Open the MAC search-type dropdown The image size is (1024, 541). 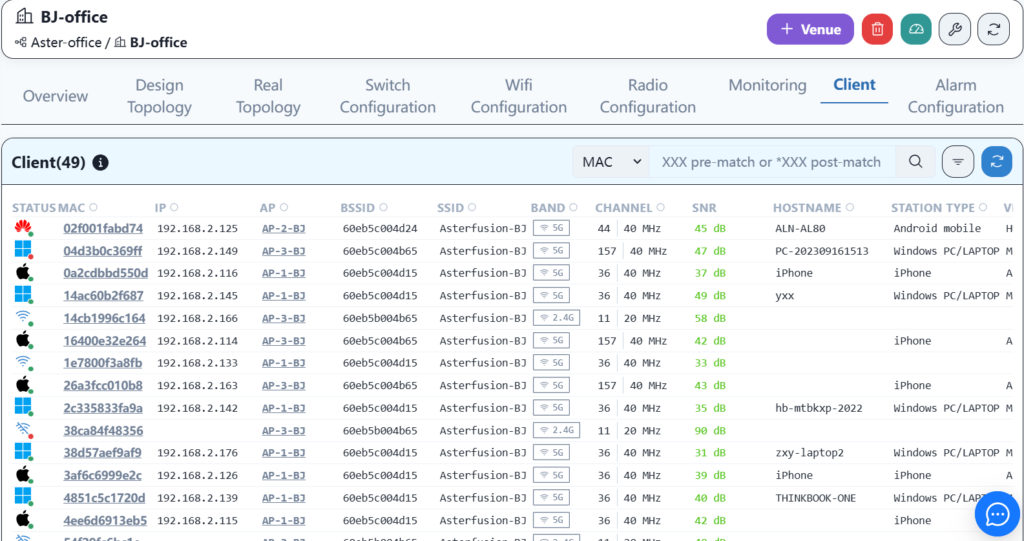pyautogui.click(x=611, y=161)
